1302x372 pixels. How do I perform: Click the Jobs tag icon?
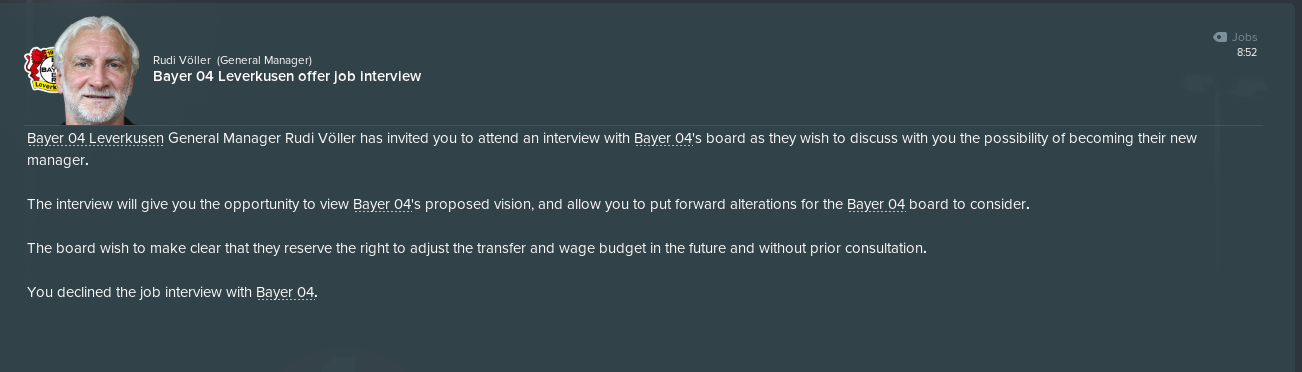pos(1219,37)
